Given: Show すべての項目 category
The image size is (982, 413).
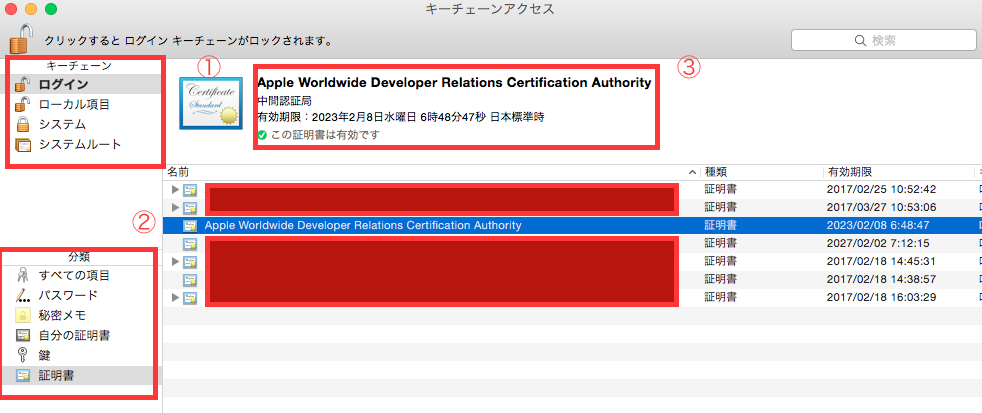Looking at the screenshot, I should point(81,275).
